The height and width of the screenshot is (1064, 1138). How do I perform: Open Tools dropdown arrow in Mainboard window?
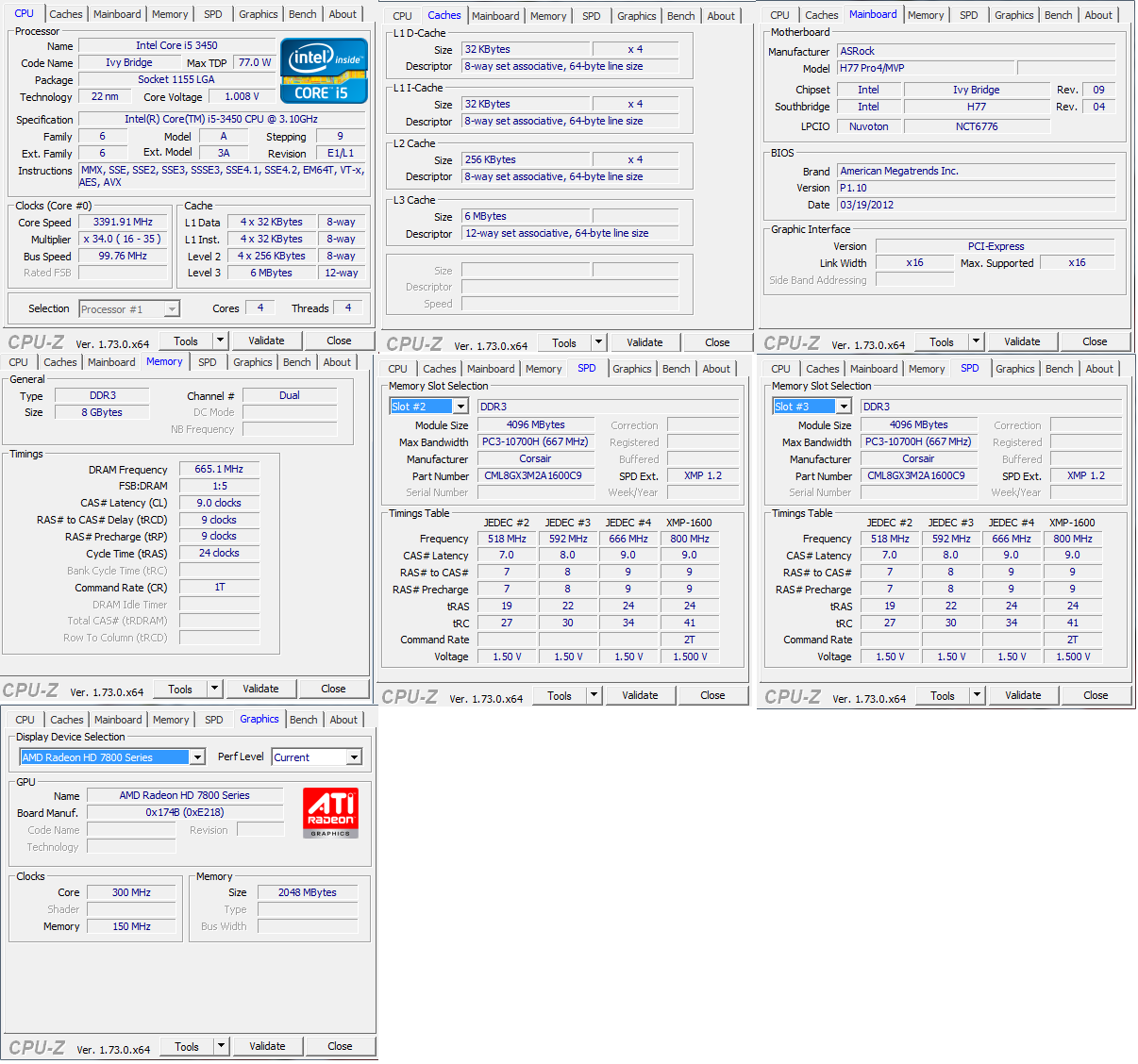(x=977, y=341)
